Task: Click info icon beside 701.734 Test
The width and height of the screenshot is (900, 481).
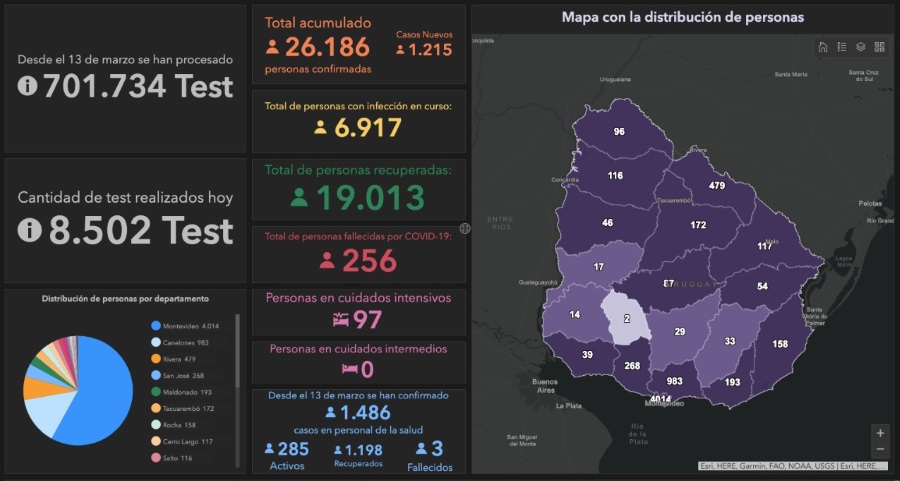Action: click(x=28, y=86)
